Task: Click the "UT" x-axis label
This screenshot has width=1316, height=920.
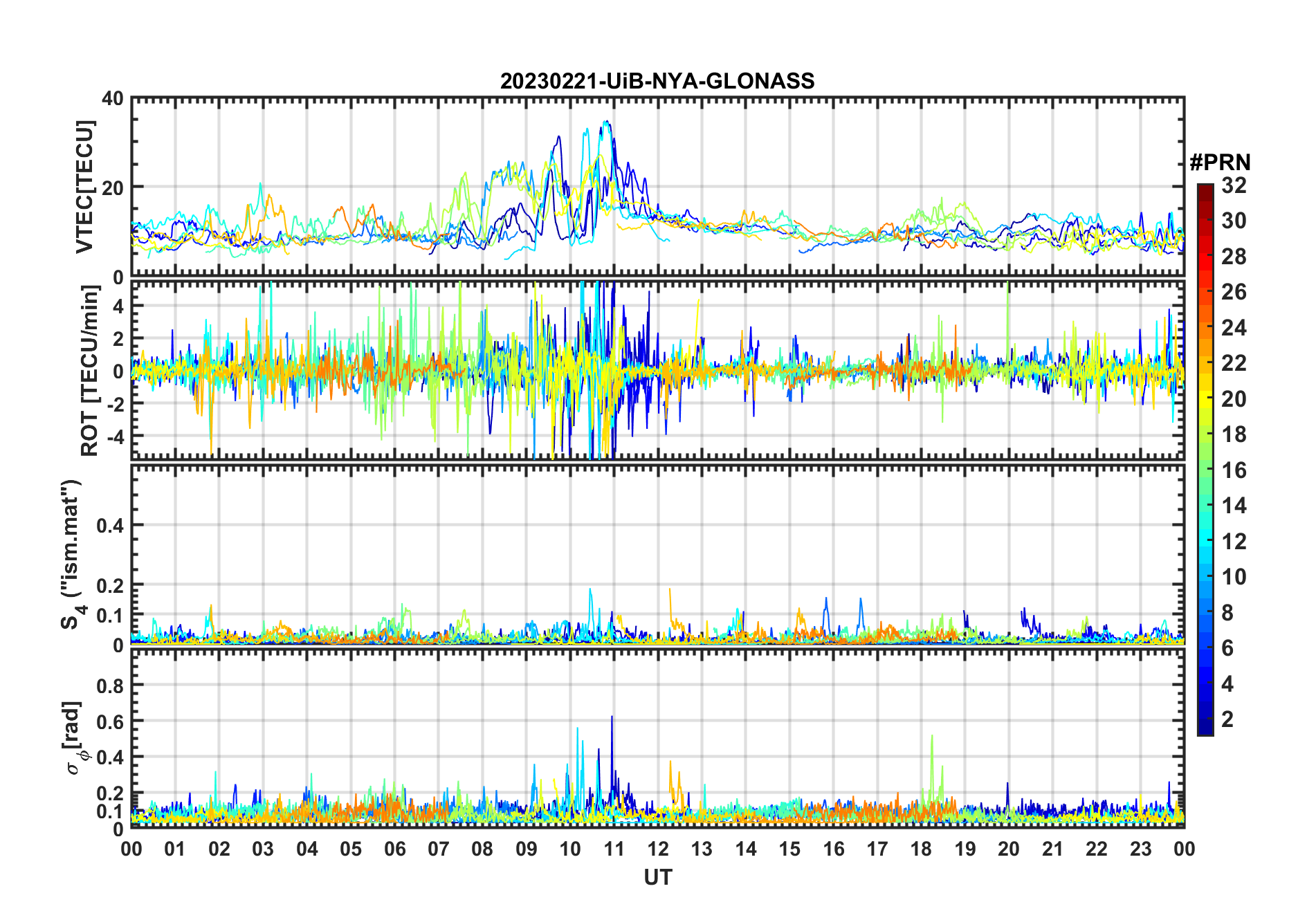Action: (658, 877)
